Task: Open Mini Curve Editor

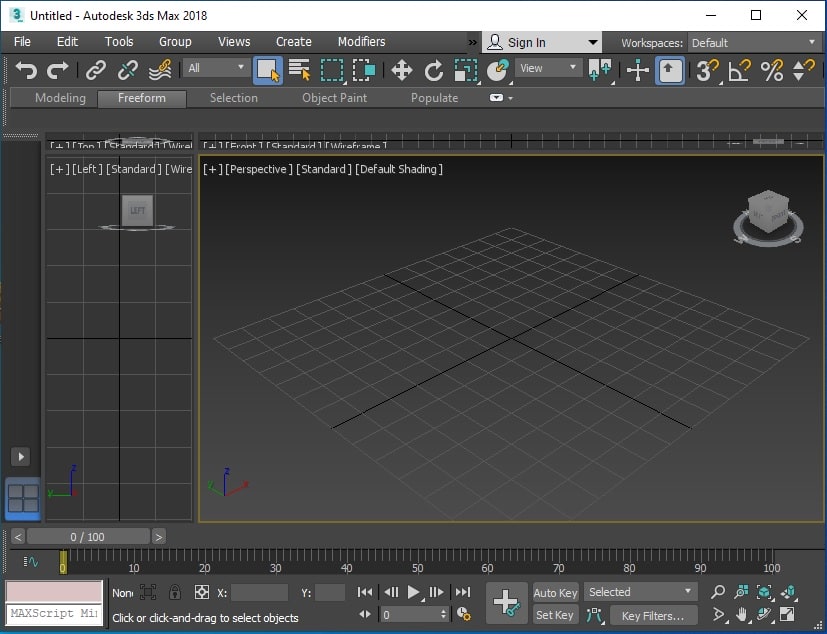Action: click(x=31, y=562)
